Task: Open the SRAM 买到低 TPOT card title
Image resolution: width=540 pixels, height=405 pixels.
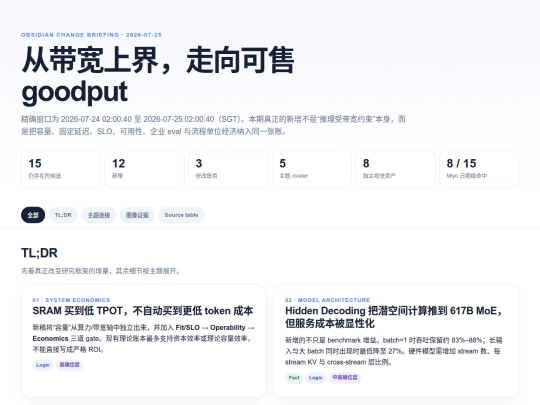Action: [x=143, y=311]
